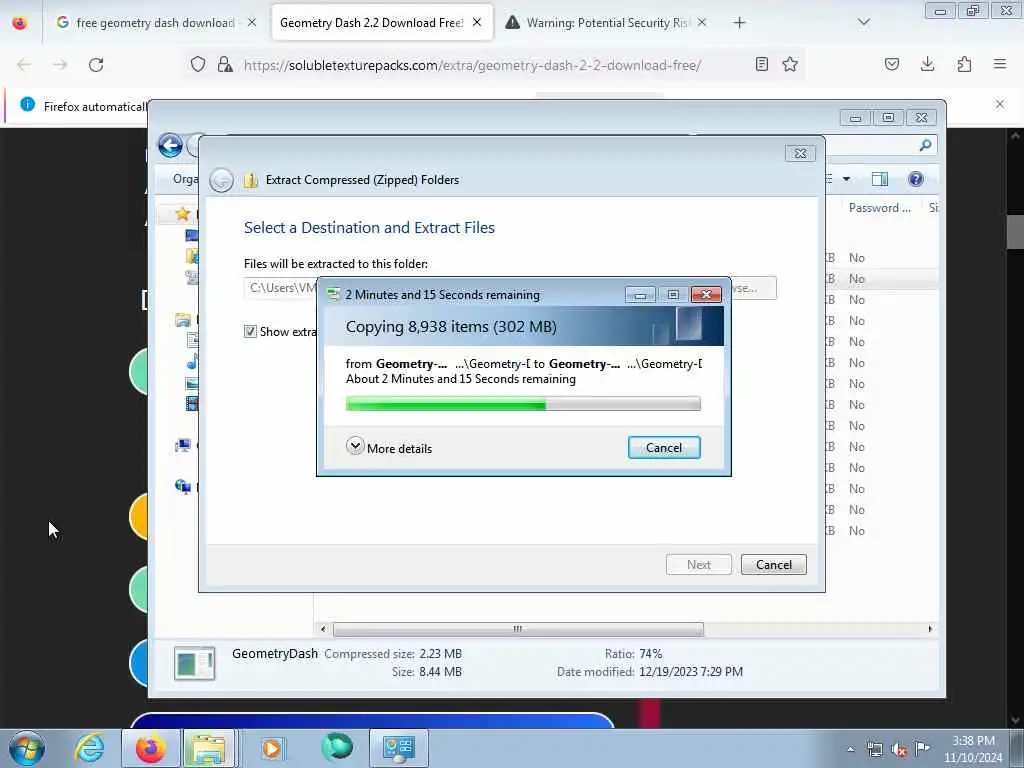Viewport: 1024px width, 768px height.
Task: Go back in Explorer window
Action: pyautogui.click(x=170, y=145)
